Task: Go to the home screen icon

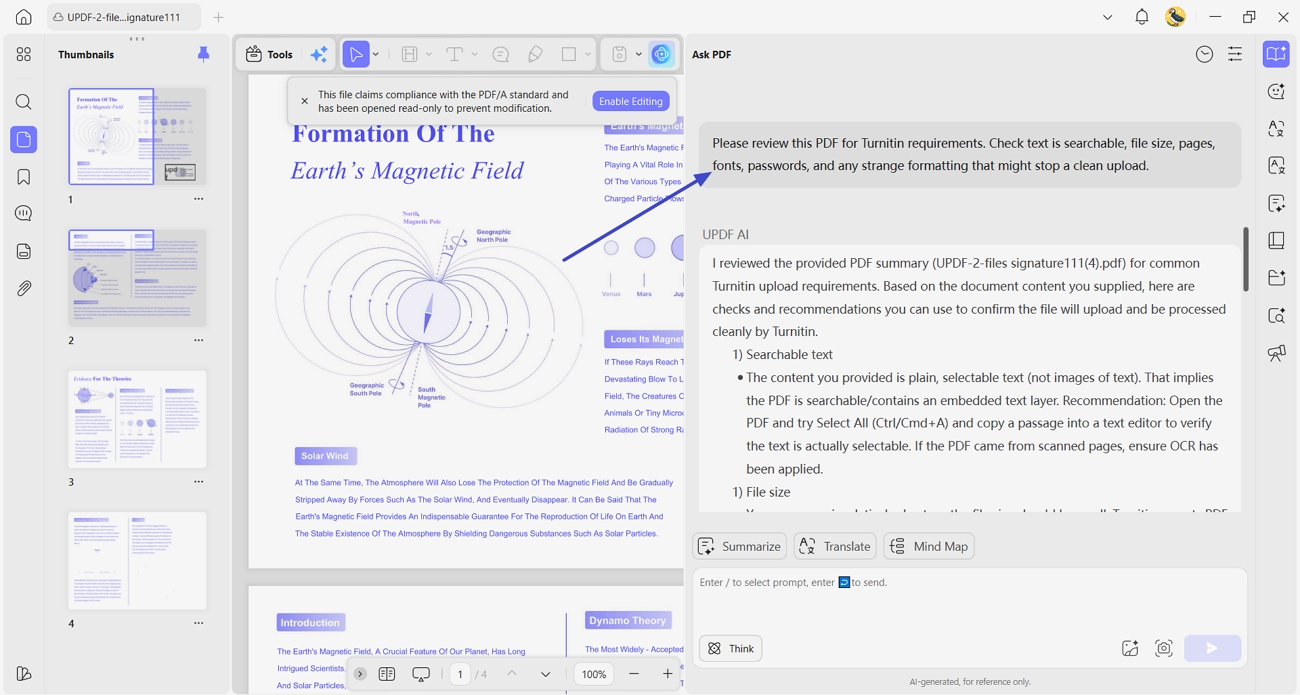Action: pos(23,17)
